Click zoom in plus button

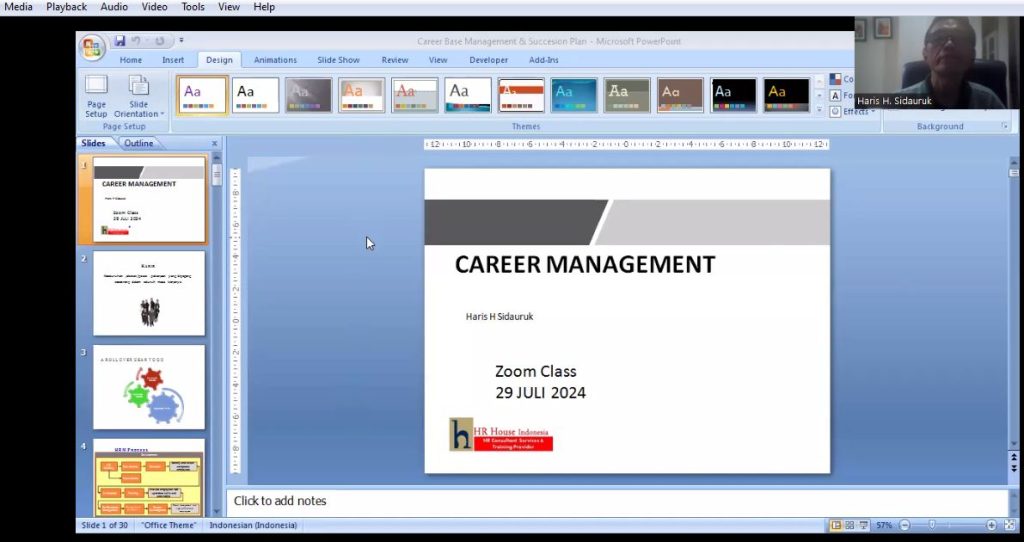[x=991, y=525]
